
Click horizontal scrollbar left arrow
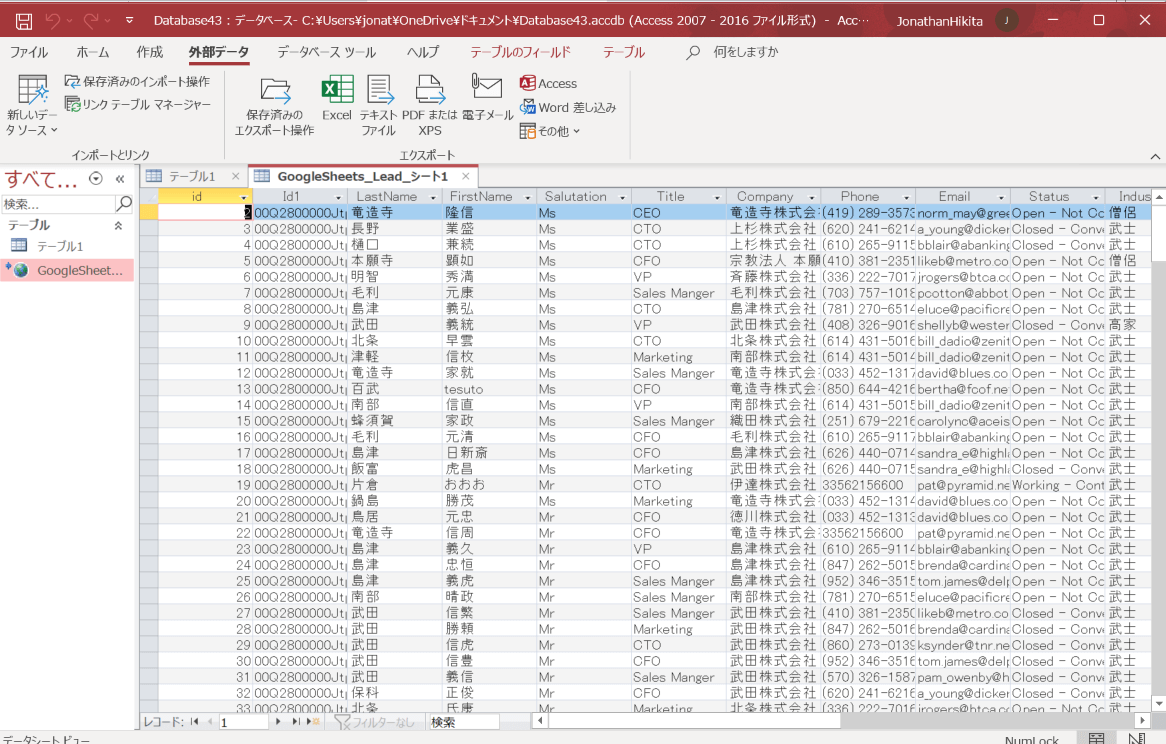click(x=541, y=720)
